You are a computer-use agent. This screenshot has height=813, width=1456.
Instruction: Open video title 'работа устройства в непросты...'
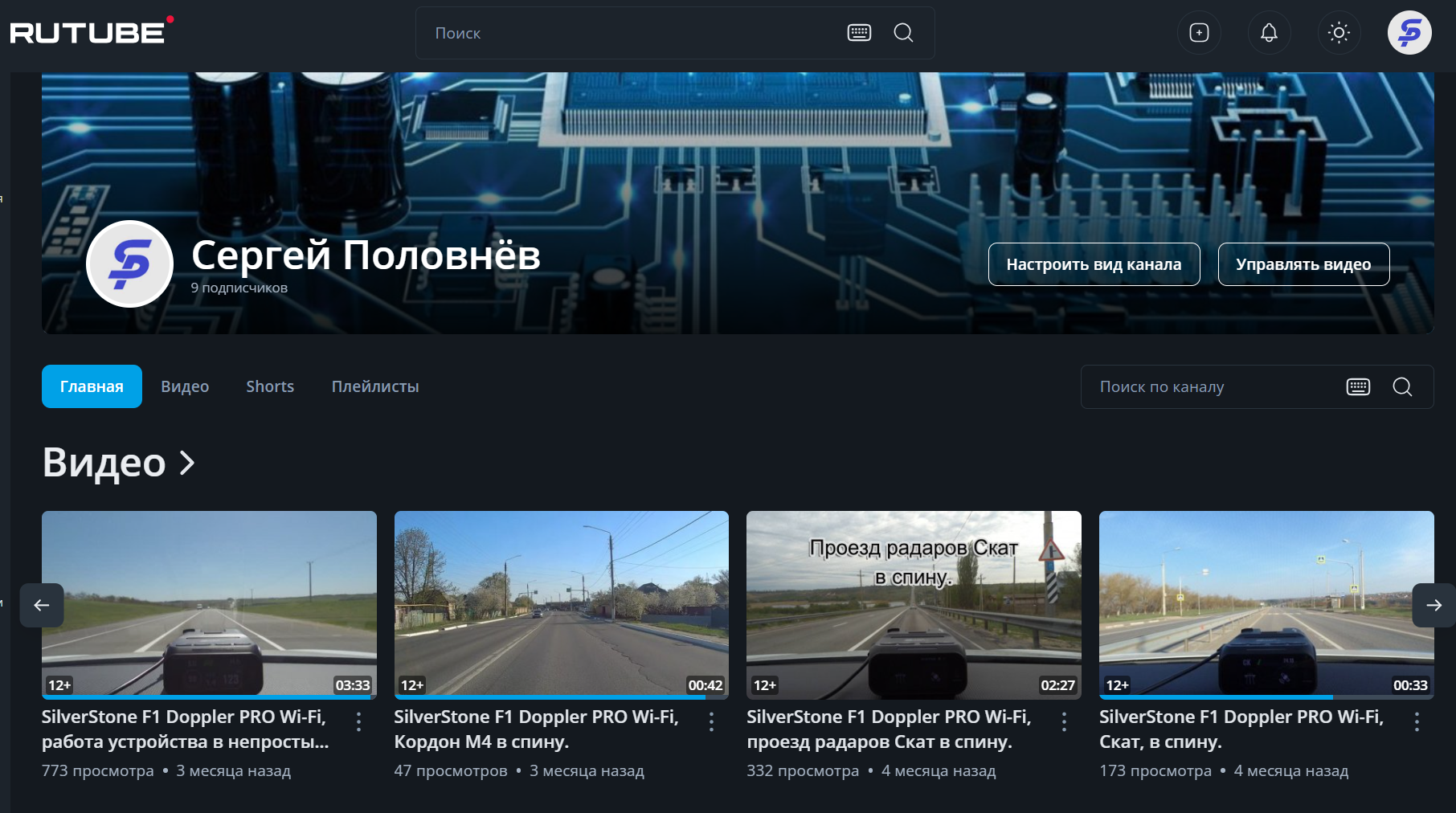(186, 729)
